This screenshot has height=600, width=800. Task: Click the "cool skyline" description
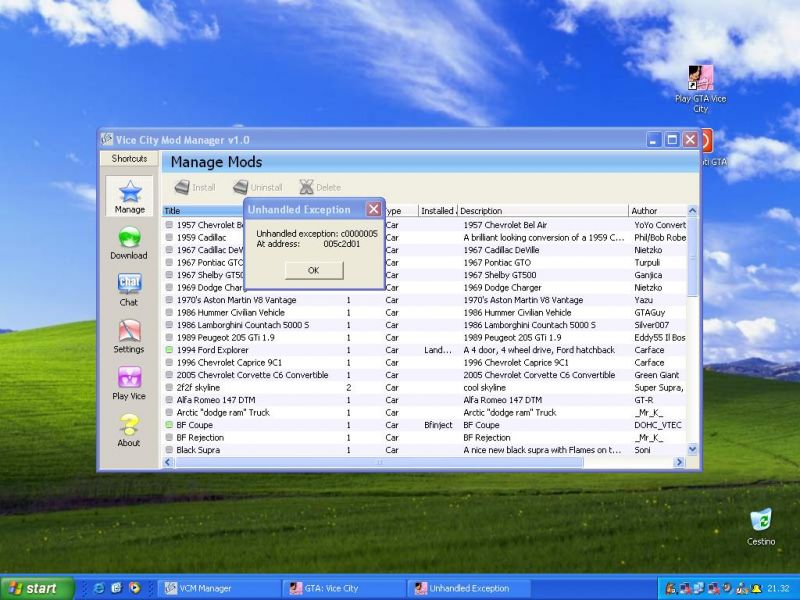tap(484, 387)
